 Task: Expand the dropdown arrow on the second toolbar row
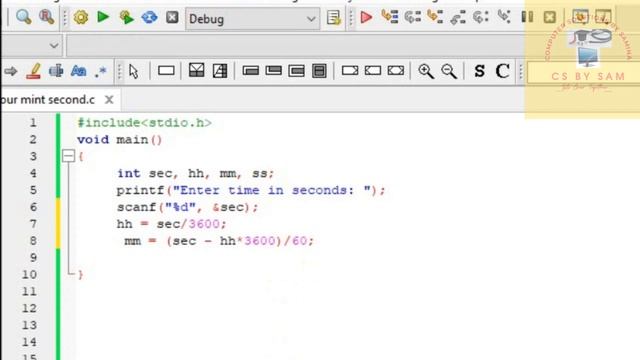pos(53,46)
